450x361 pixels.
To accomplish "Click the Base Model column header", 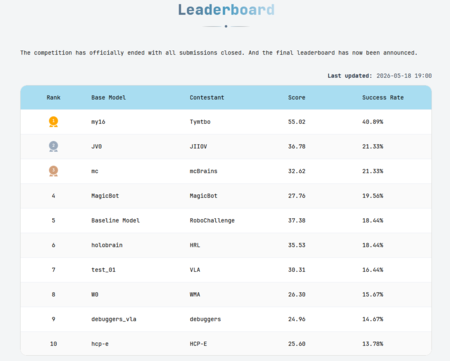I will click(x=109, y=98).
